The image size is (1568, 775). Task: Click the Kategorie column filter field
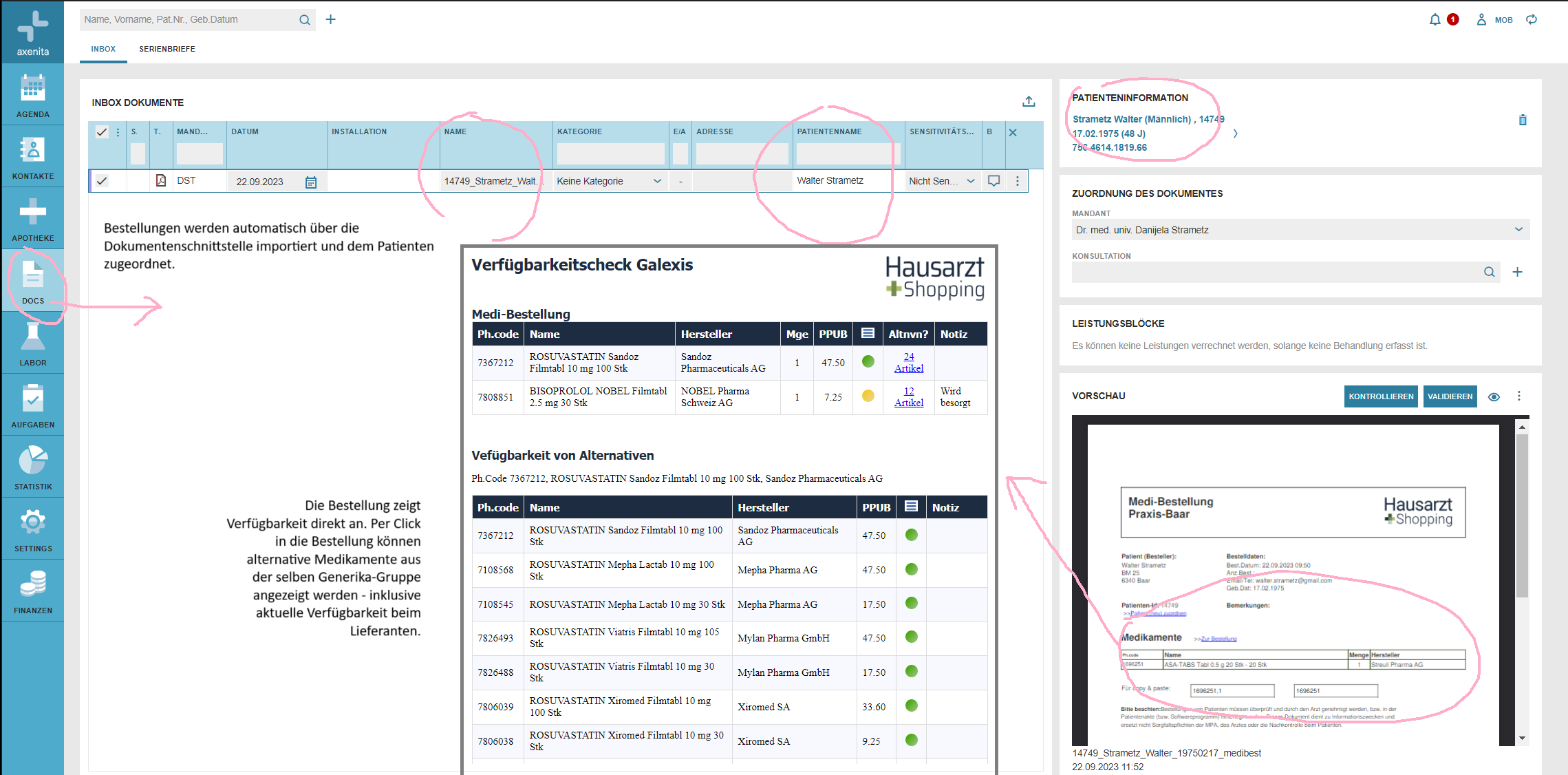[x=610, y=153]
